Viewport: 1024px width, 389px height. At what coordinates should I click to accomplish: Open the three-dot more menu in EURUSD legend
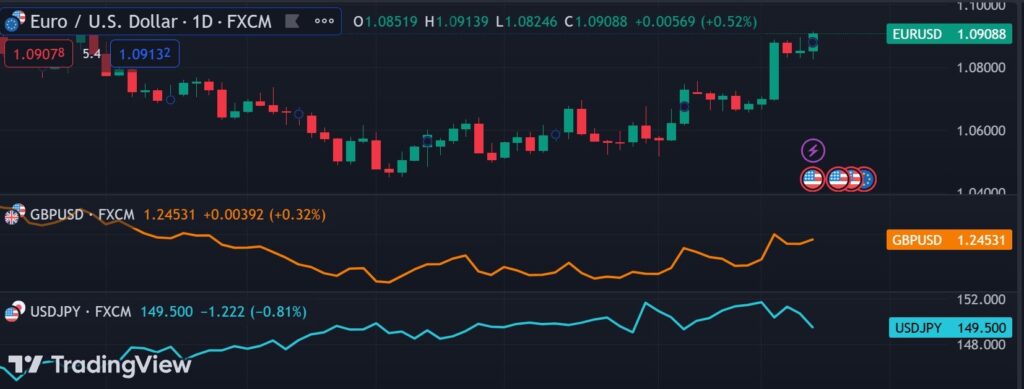click(324, 22)
